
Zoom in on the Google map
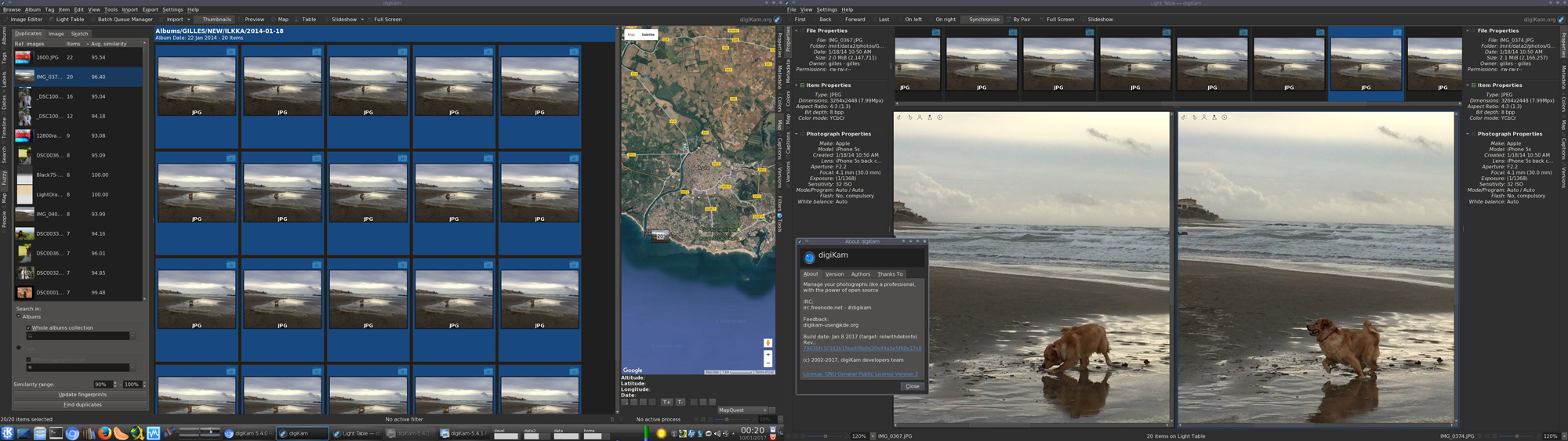click(x=768, y=354)
